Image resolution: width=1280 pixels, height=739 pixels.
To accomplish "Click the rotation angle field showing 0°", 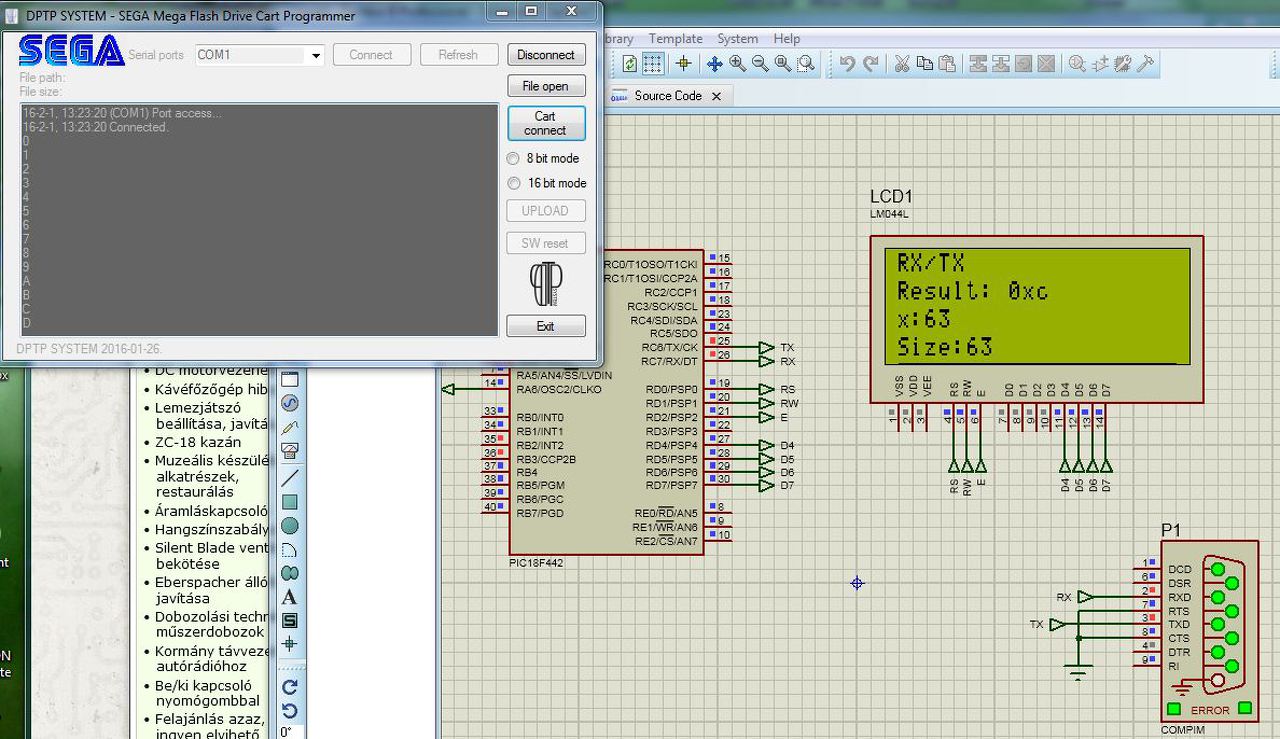I will pyautogui.click(x=287, y=732).
